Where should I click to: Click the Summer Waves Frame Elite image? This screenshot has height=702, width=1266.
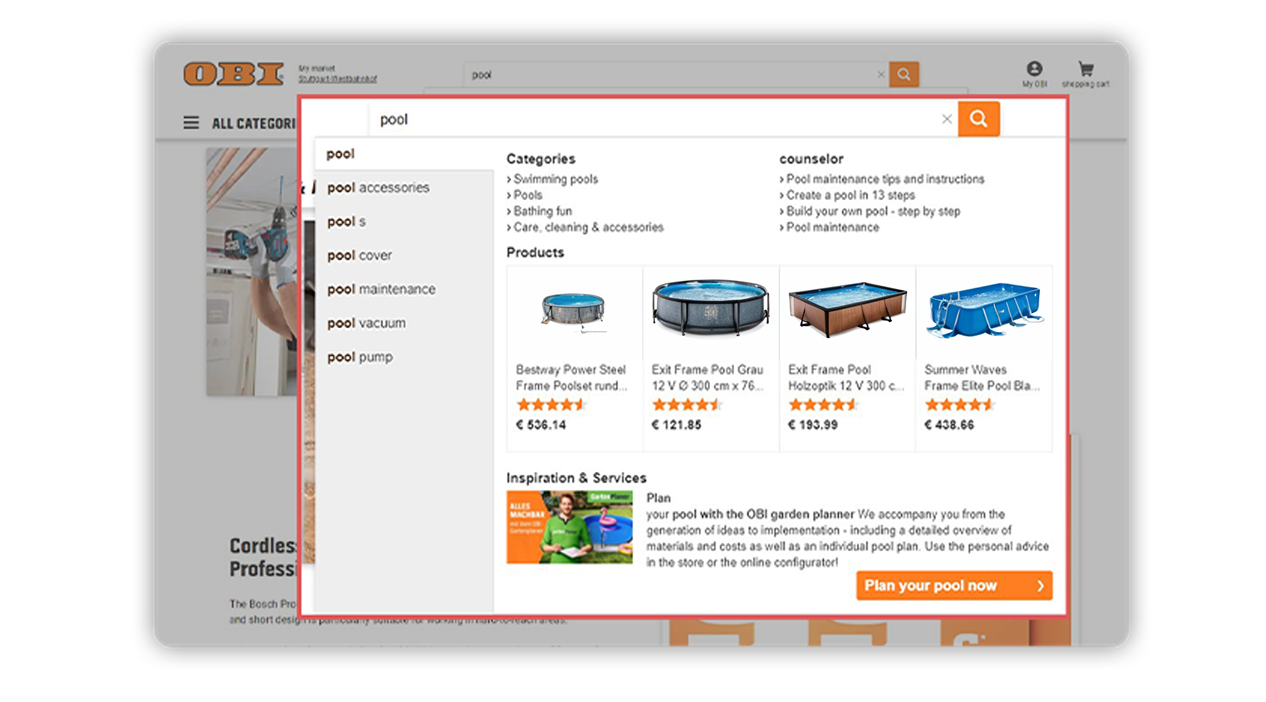(x=984, y=310)
